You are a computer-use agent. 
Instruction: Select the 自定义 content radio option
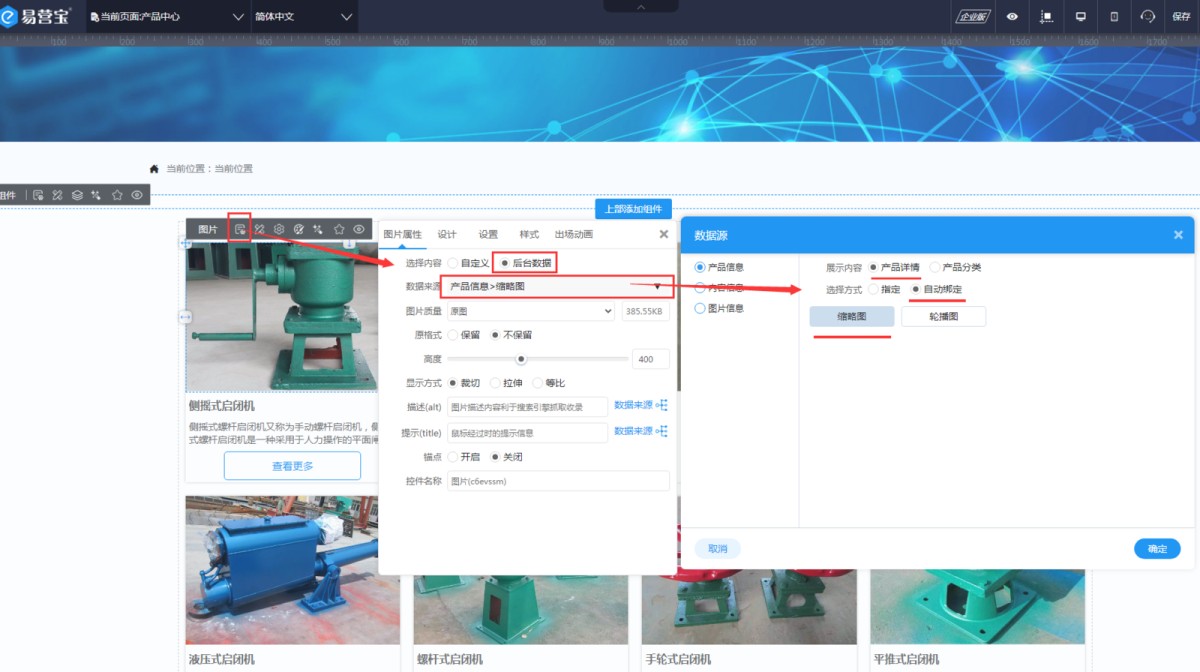tap(453, 263)
